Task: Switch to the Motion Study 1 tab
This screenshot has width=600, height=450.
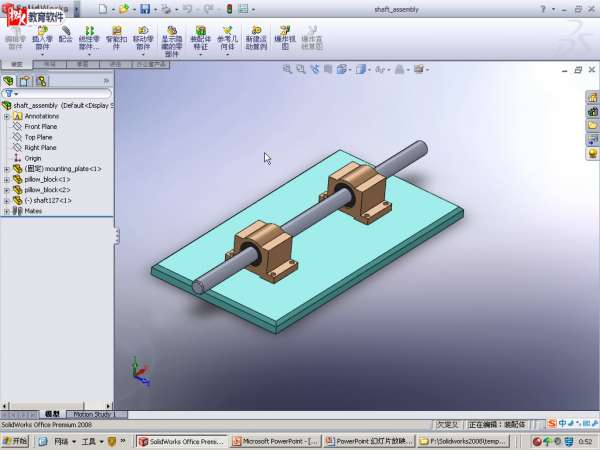Action: [92, 414]
